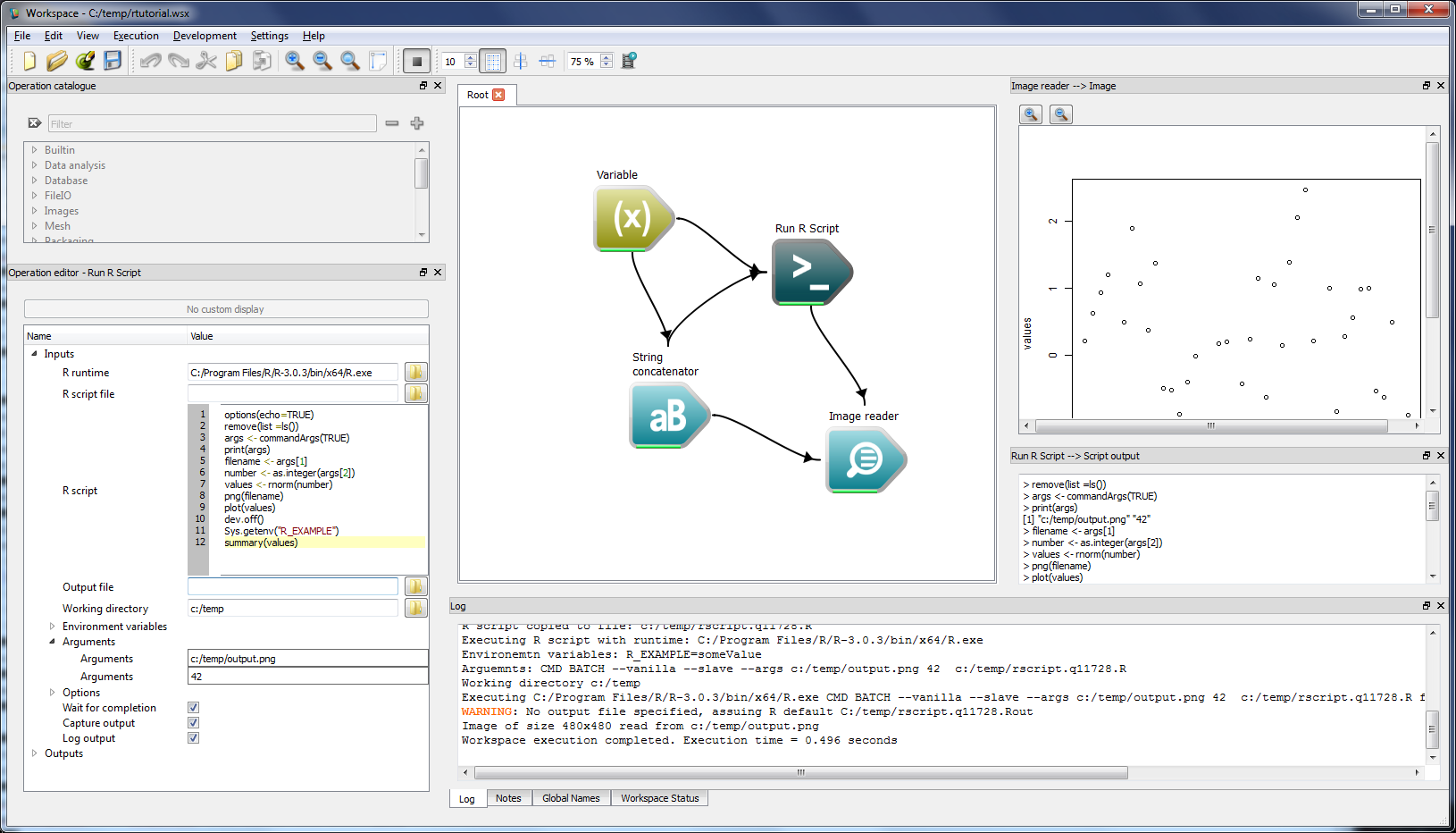Toggle the Capture output checkbox
The image size is (1456, 833).
pyautogui.click(x=193, y=723)
